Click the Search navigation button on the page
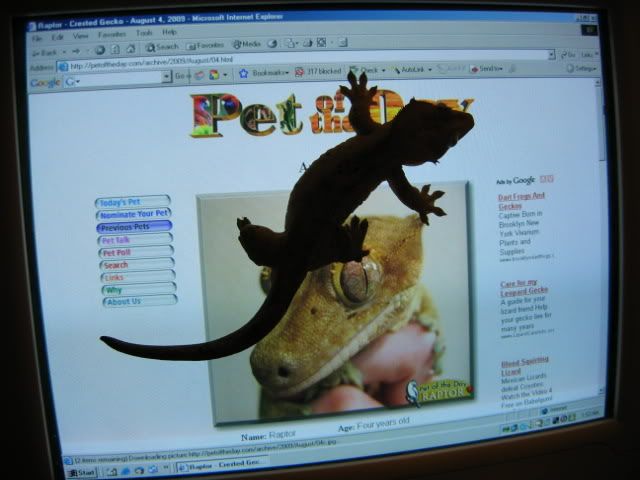The height and width of the screenshot is (480, 640). (x=137, y=264)
